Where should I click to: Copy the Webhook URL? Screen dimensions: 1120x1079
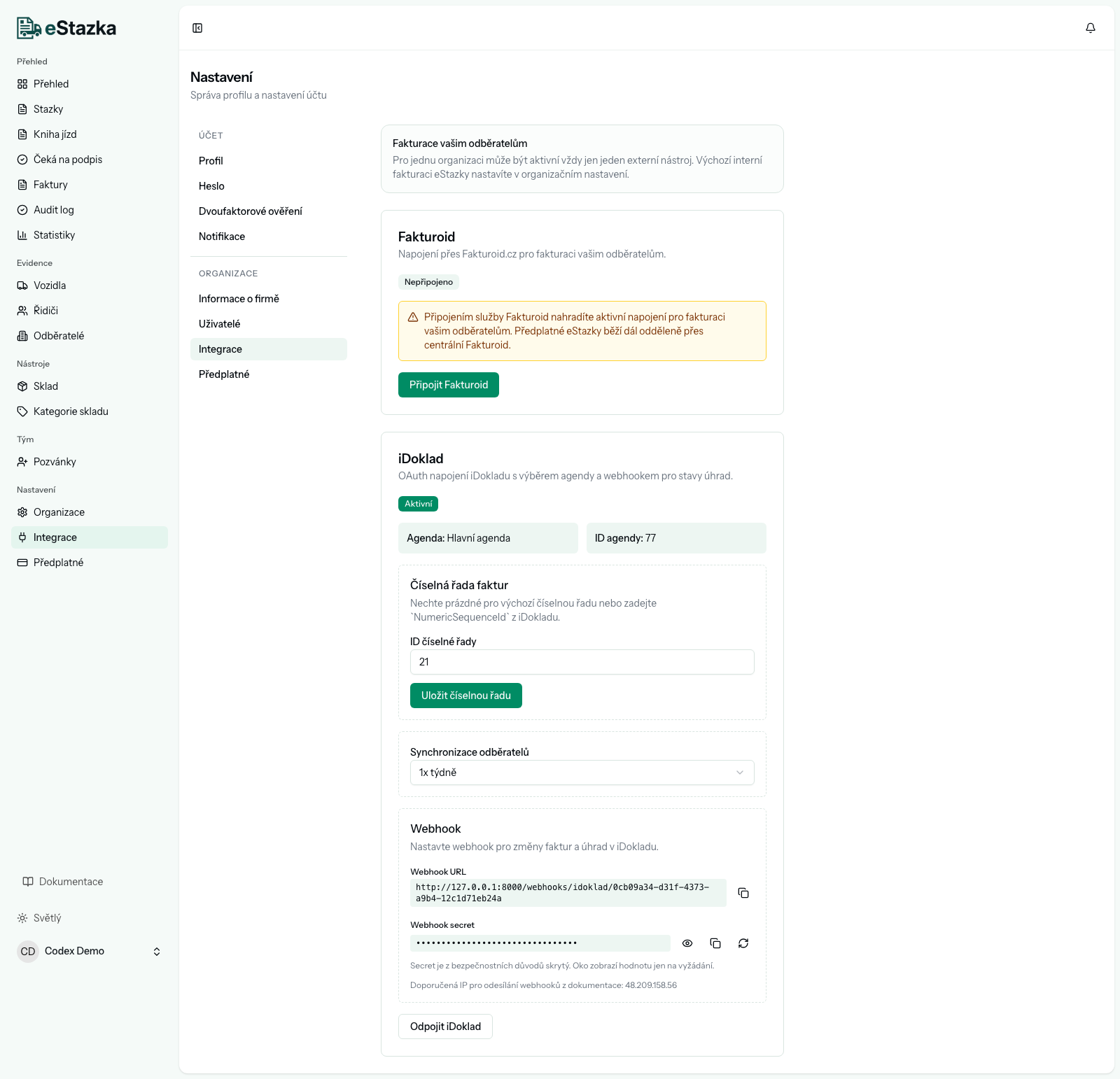743,893
